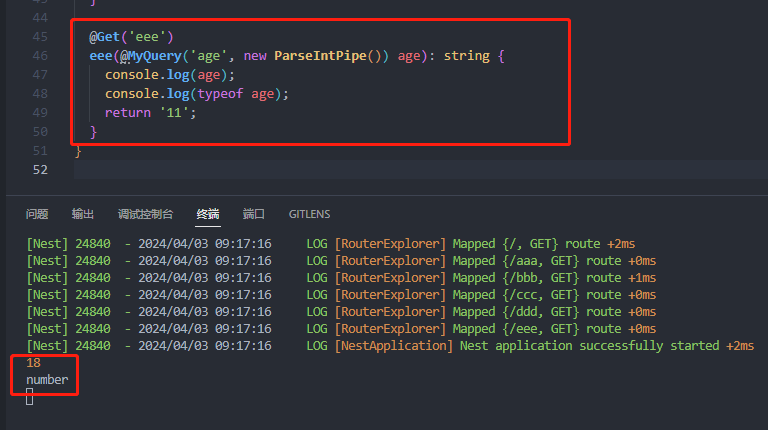Click the ParseIntPipe class name
Viewport: 768px width, 430px height.
point(320,56)
